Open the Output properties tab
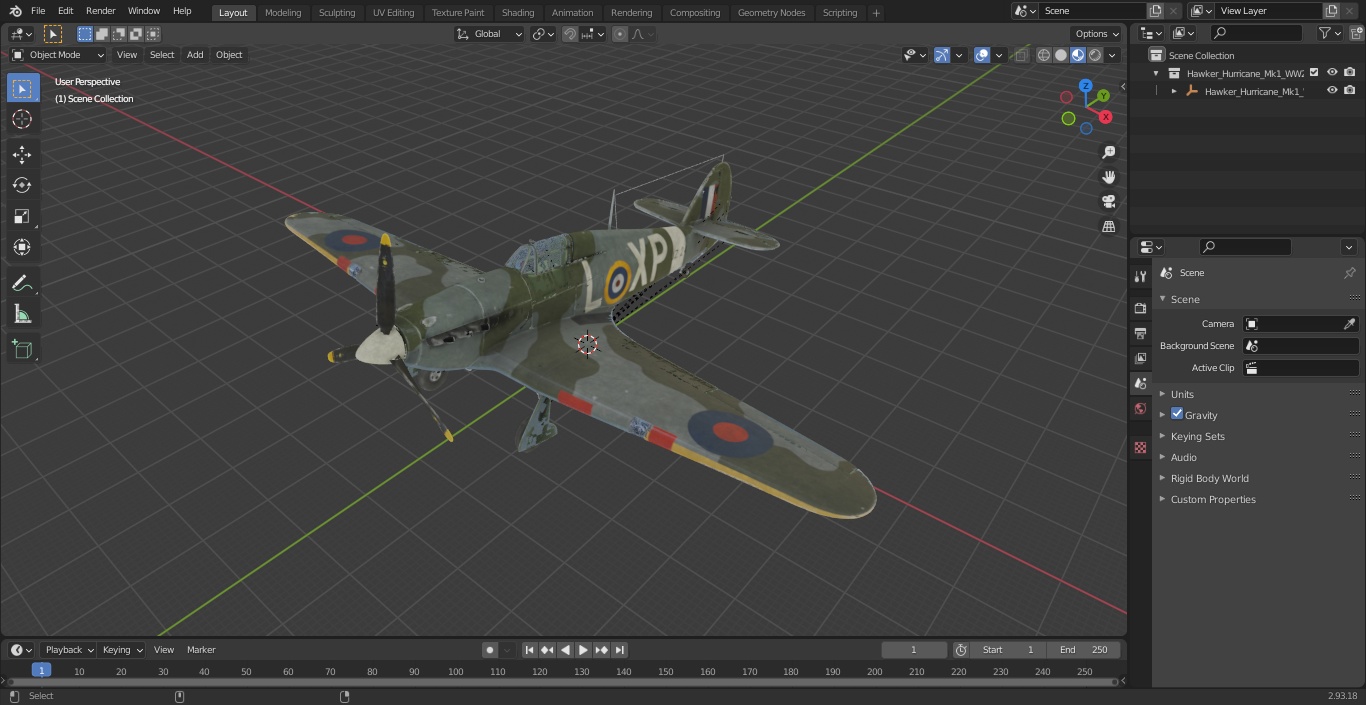The image size is (1366, 705). 1140,333
